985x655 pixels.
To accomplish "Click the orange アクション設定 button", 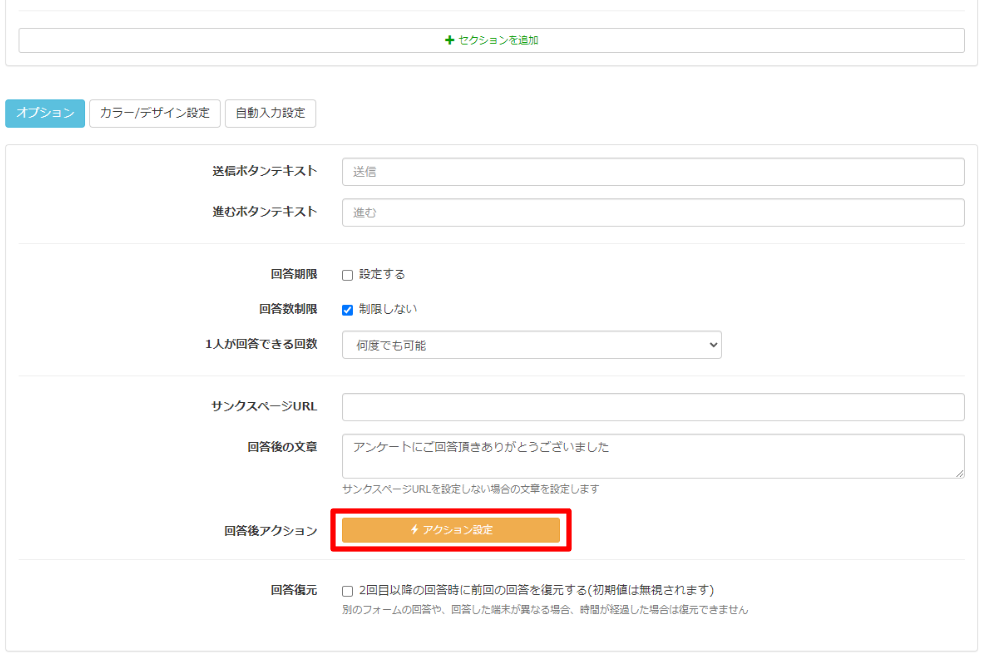I will point(450,529).
